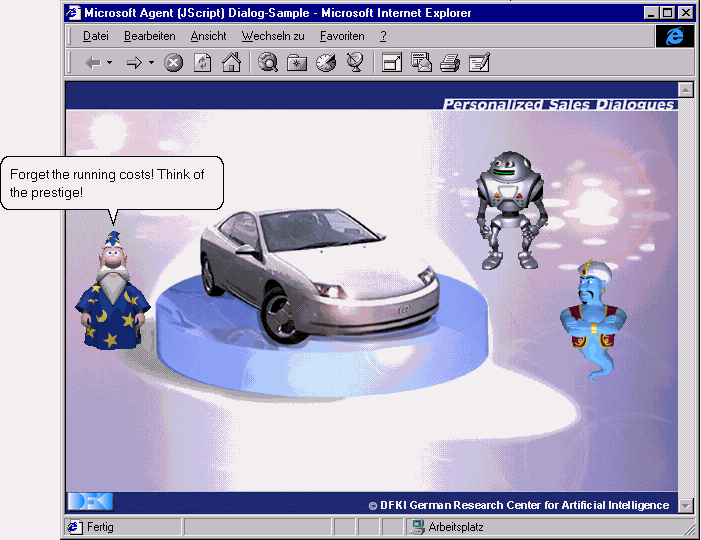The height and width of the screenshot is (540, 701).
Task: Print the page with printer icon
Action: pyautogui.click(x=450, y=63)
